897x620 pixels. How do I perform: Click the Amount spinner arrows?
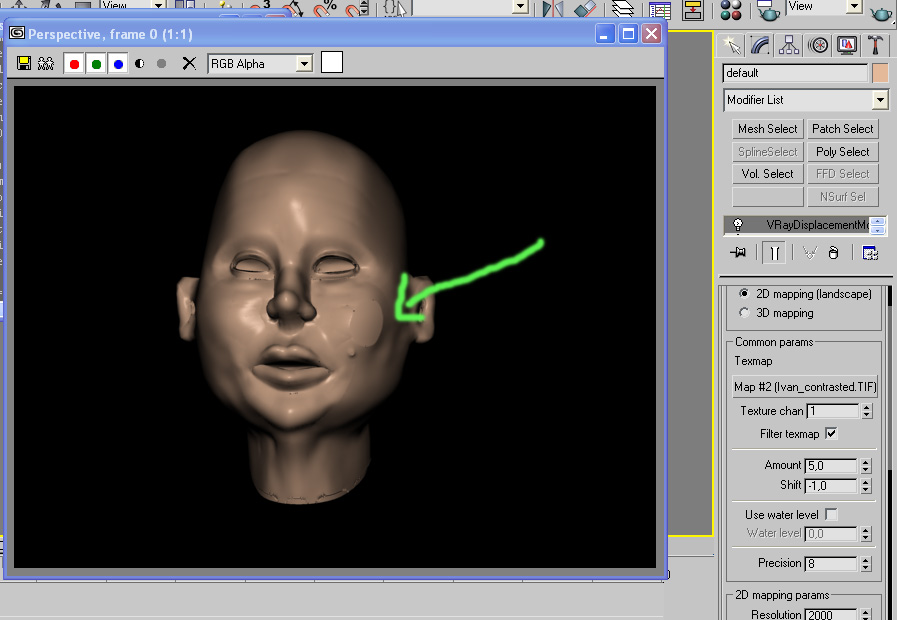(866, 466)
